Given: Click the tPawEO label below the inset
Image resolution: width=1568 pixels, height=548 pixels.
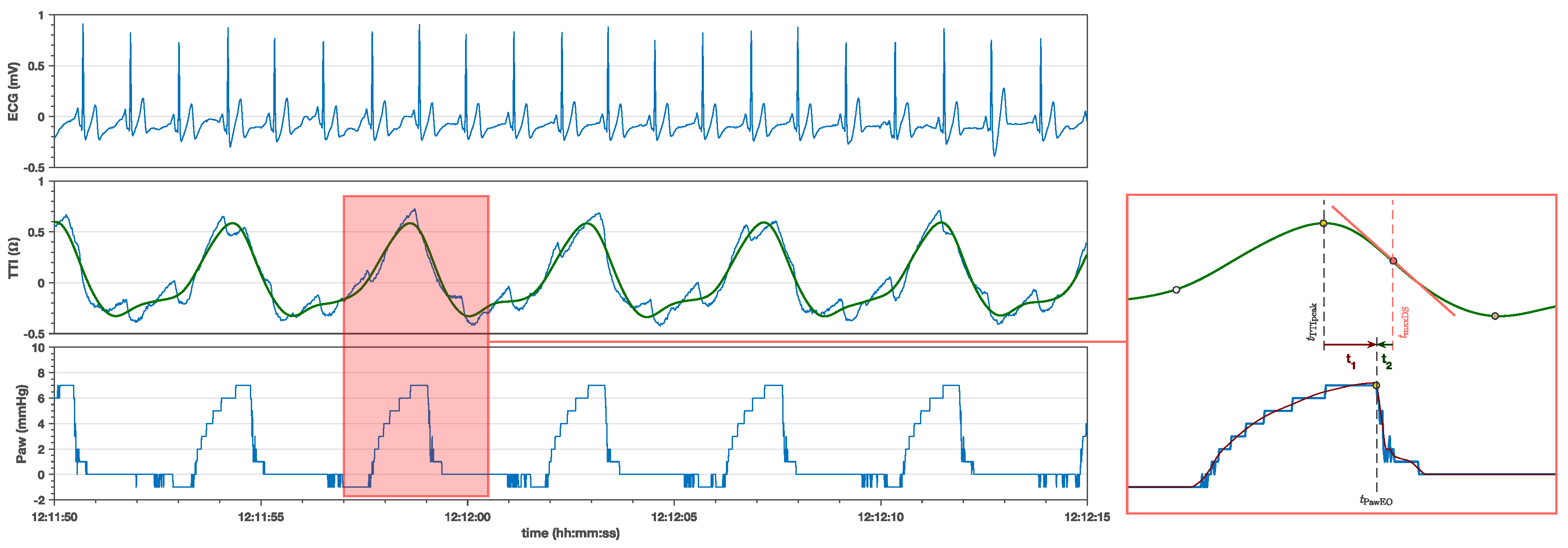Looking at the screenshot, I should [x=1376, y=500].
